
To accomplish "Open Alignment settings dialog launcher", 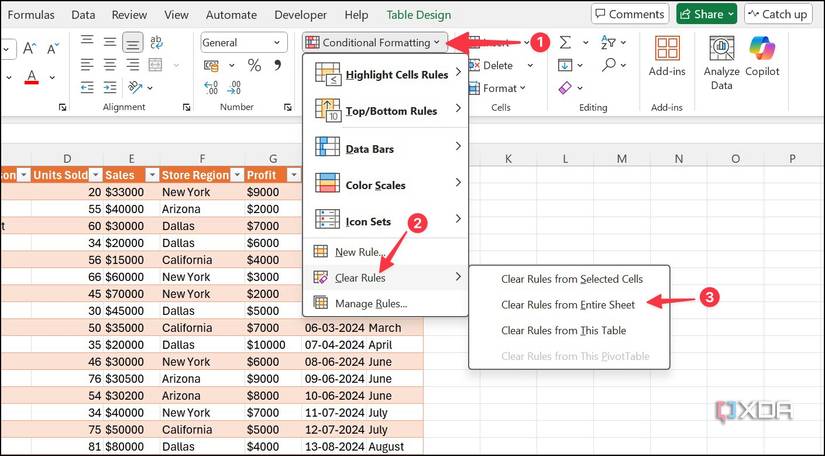I will (186, 107).
